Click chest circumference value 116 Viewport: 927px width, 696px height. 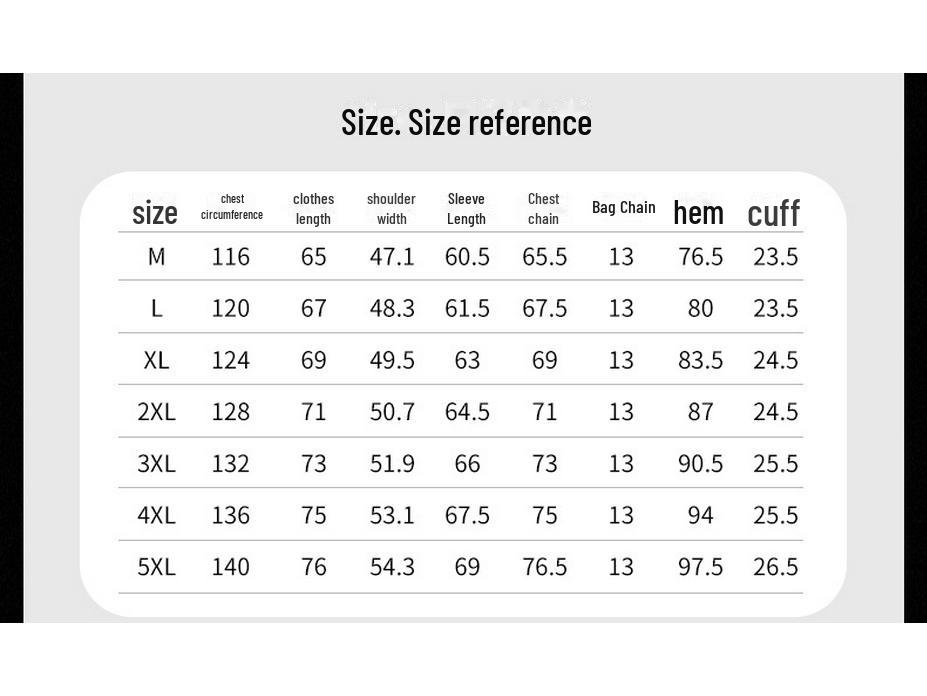tap(231, 257)
